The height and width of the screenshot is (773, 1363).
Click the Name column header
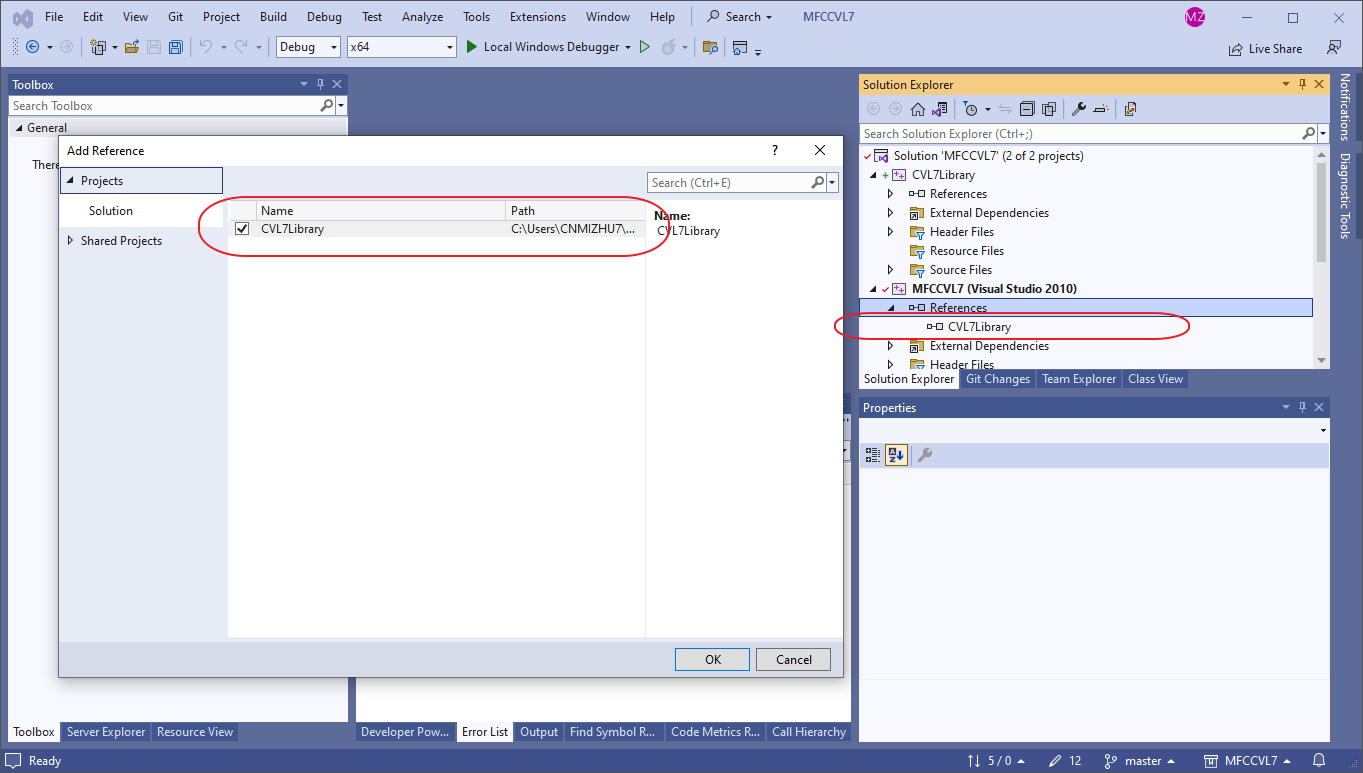pos(381,210)
